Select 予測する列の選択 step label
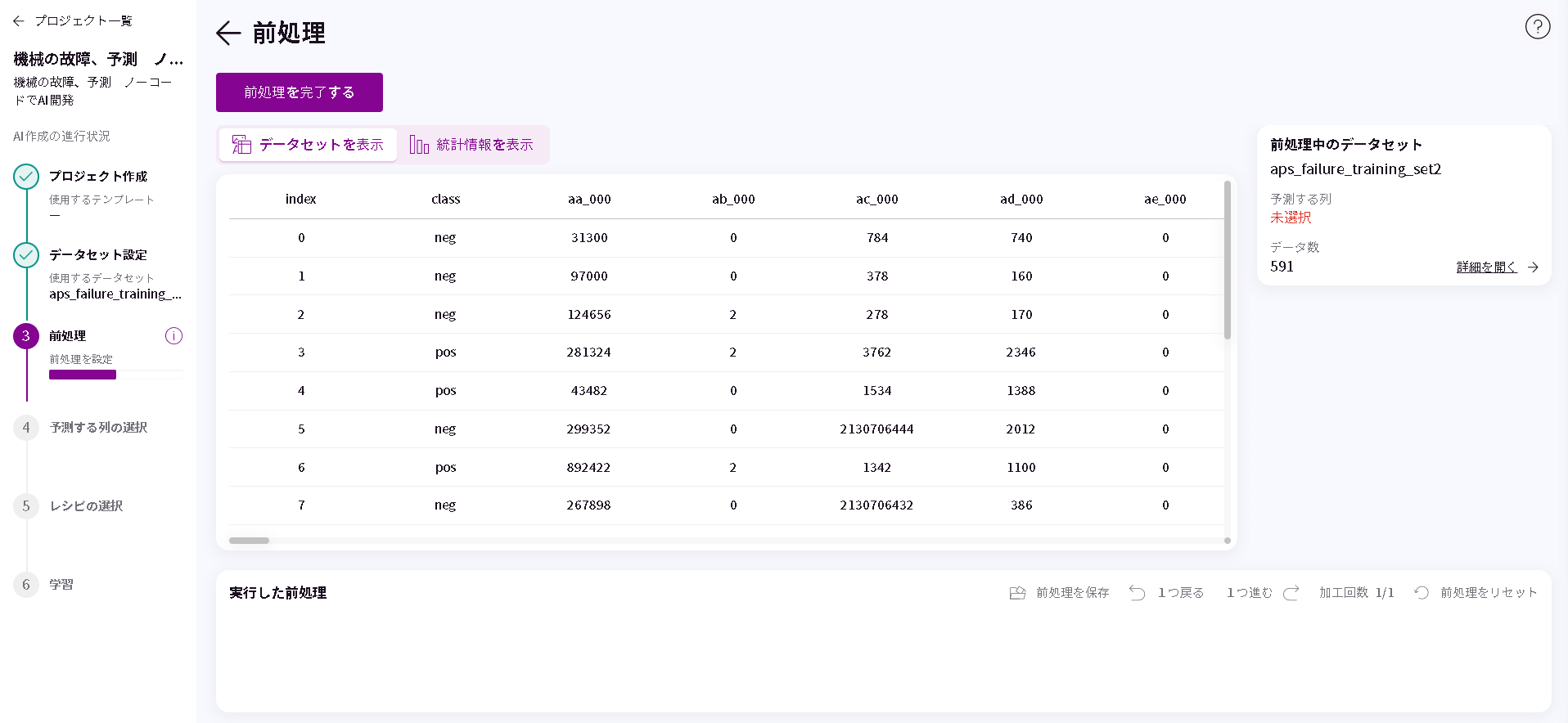1568x723 pixels. click(98, 428)
